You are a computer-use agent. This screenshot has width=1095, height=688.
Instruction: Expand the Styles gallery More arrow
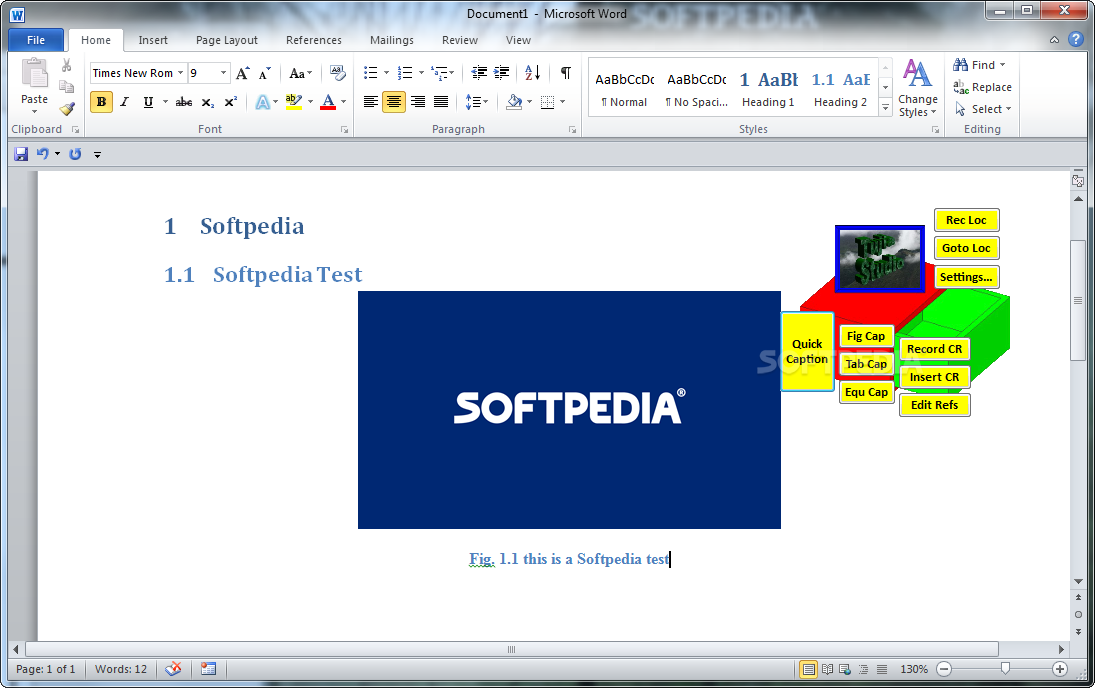(885, 108)
